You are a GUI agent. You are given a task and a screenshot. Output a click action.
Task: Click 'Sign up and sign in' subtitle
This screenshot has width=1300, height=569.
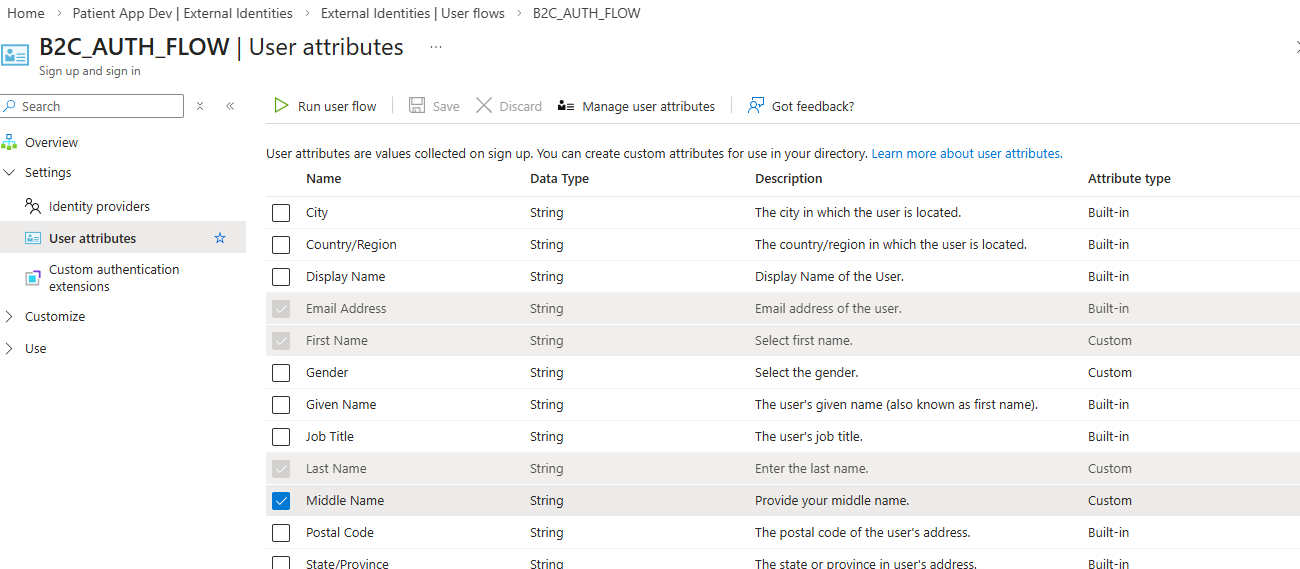click(x=90, y=71)
